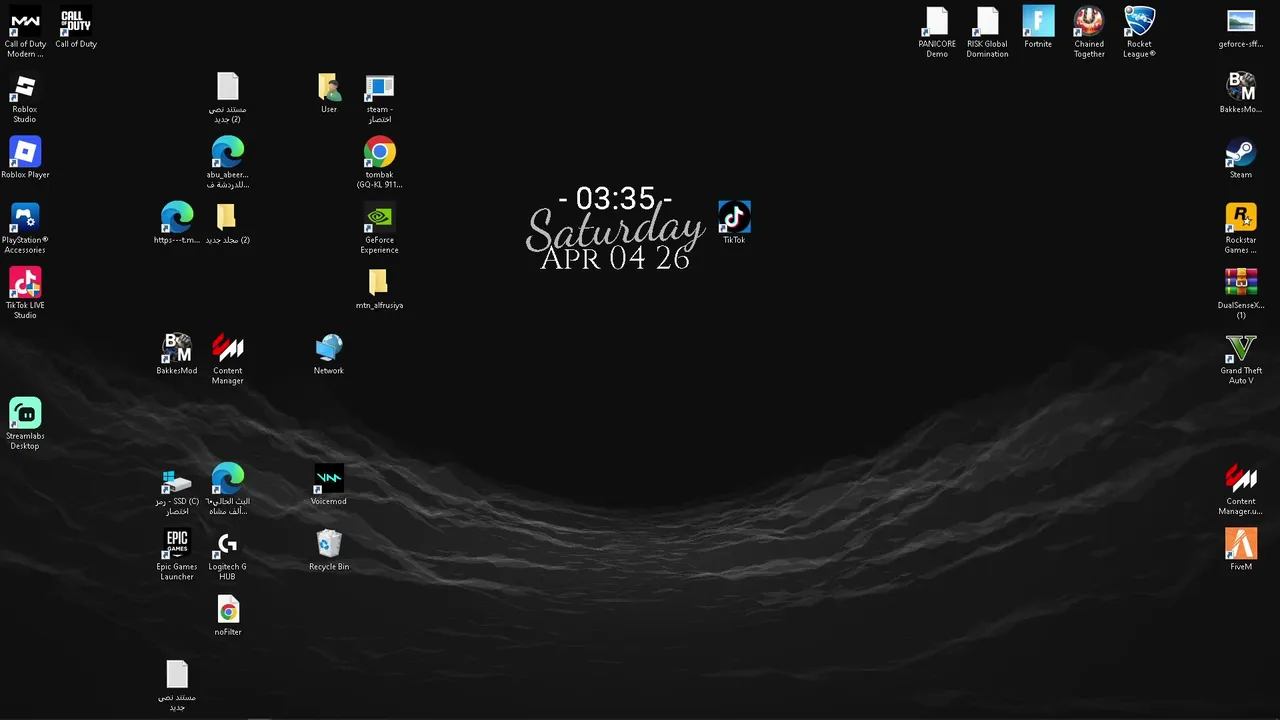Launch Logitech G HUB

(x=228, y=554)
